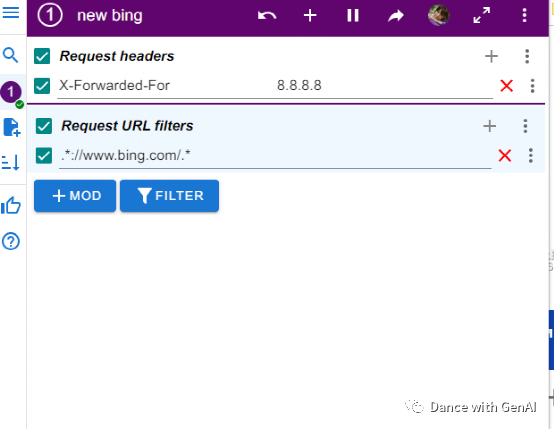Click the FILTER button

pyautogui.click(x=169, y=196)
